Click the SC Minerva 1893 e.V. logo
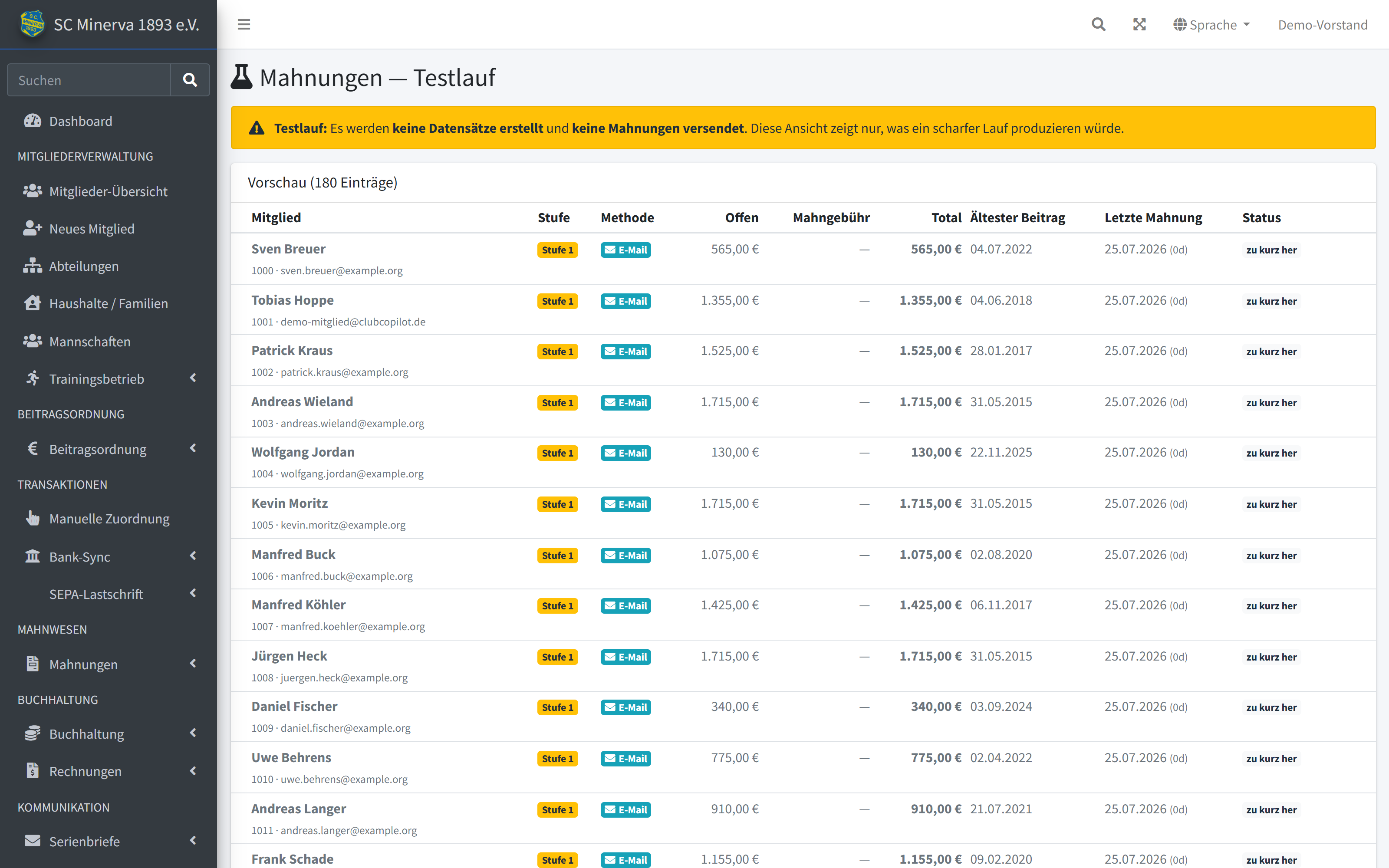This screenshot has height=868, width=1389. click(x=32, y=23)
